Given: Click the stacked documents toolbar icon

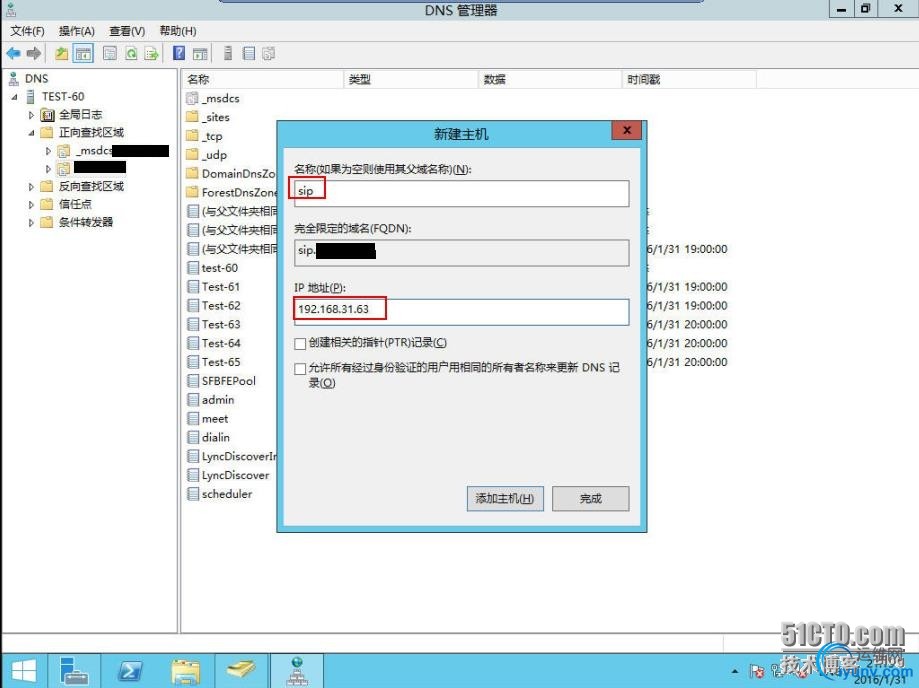Looking at the screenshot, I should [268, 54].
